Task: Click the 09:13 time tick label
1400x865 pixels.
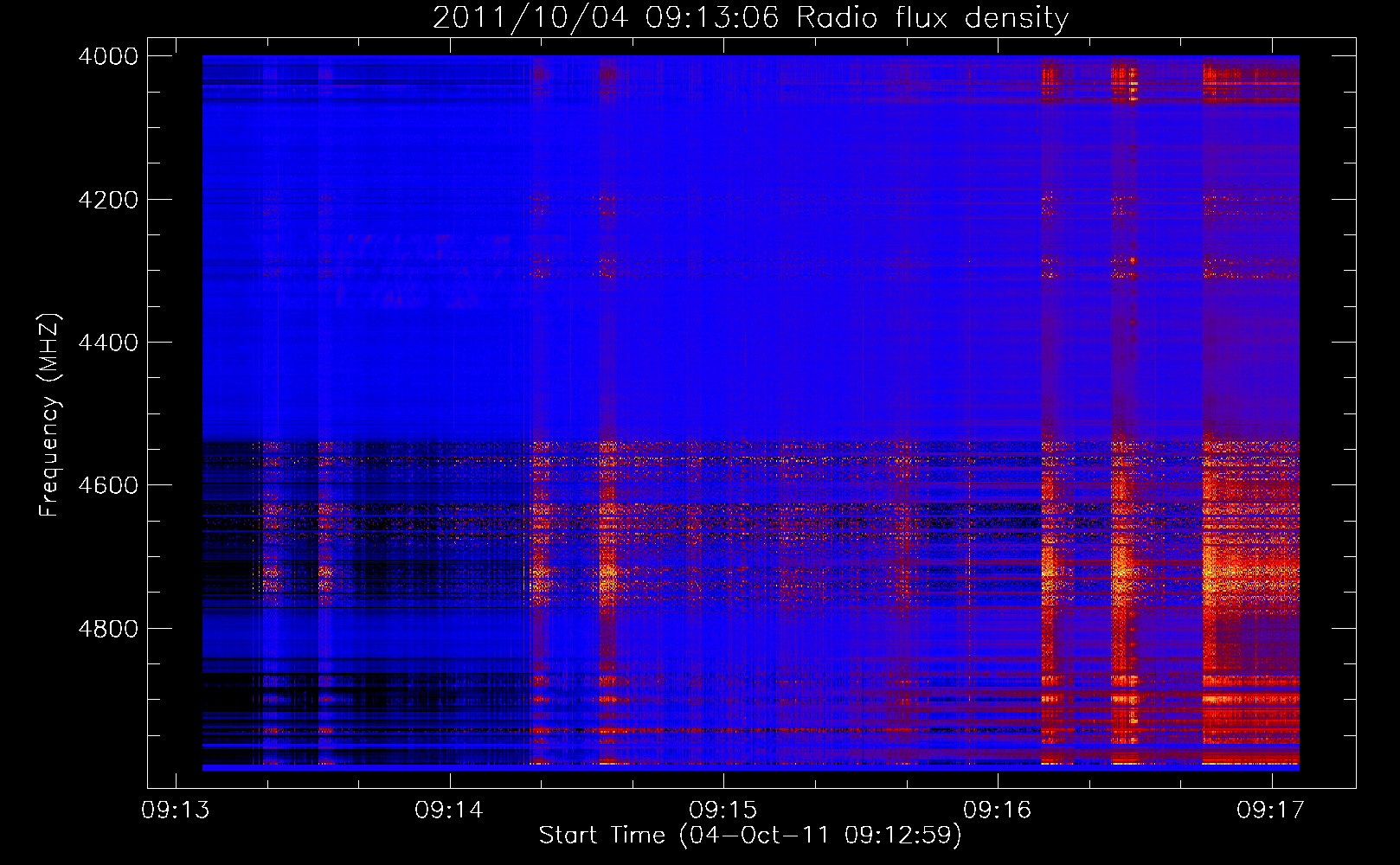Action: (176, 810)
